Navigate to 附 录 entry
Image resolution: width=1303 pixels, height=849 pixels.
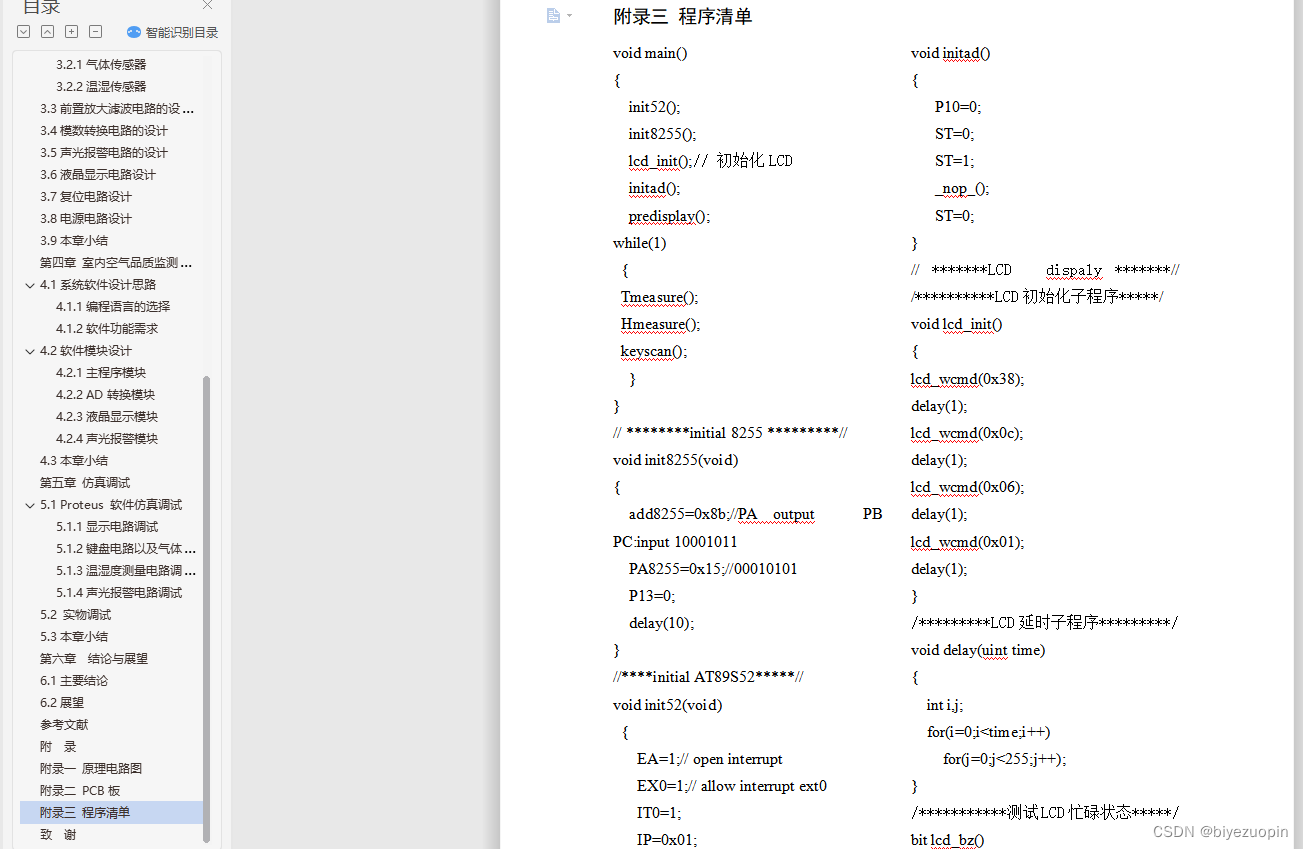[58, 747]
